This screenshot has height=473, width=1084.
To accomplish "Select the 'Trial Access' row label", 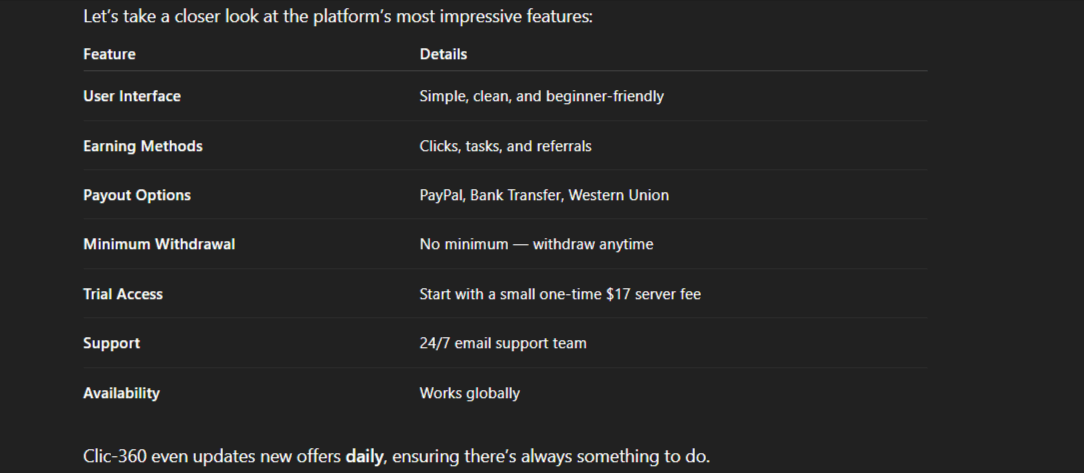I will (x=123, y=294).
